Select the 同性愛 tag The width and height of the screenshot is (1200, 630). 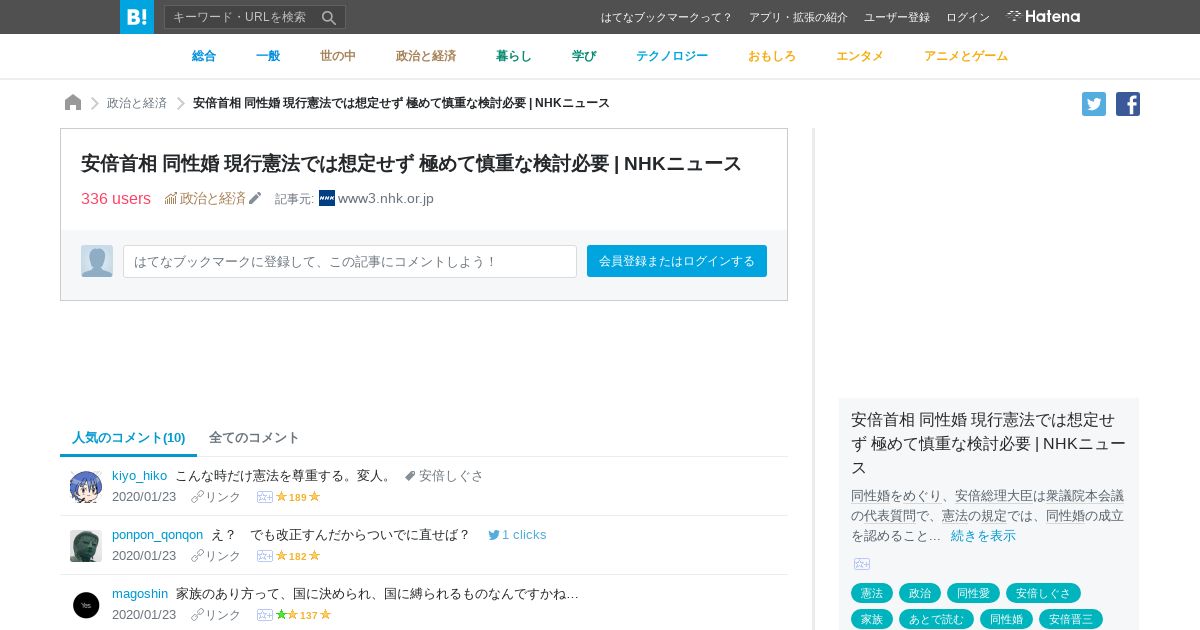coord(973,593)
